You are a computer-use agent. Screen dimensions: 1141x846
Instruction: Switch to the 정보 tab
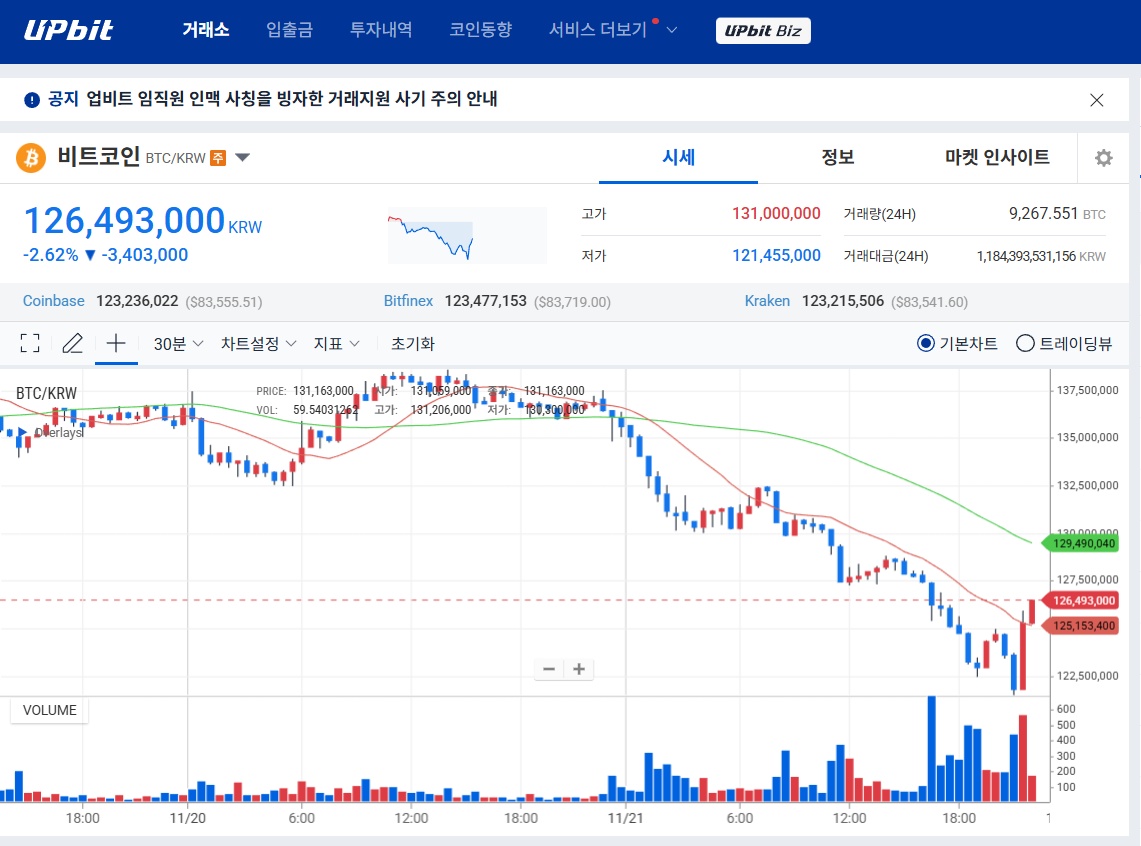pyautogui.click(x=837, y=157)
